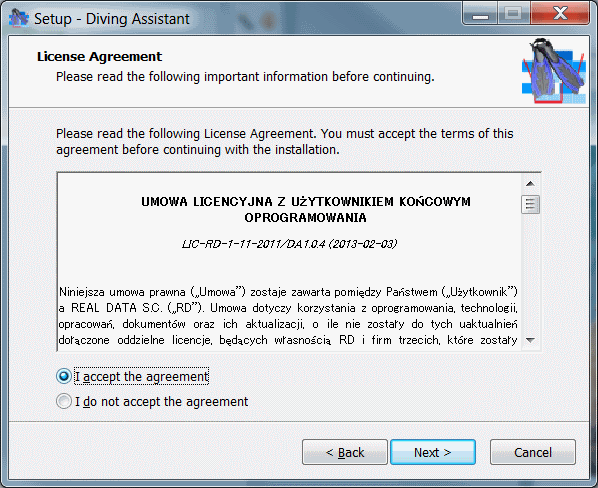Click license text scroll up arrow
598x488 pixels.
530,184
